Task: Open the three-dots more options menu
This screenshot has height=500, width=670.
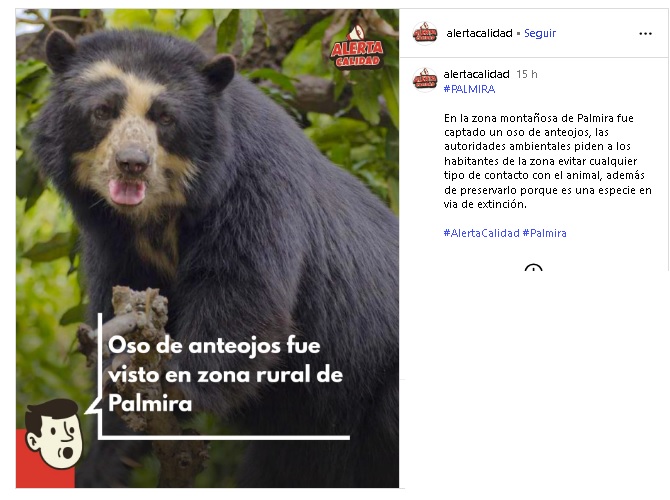Action: click(x=645, y=34)
